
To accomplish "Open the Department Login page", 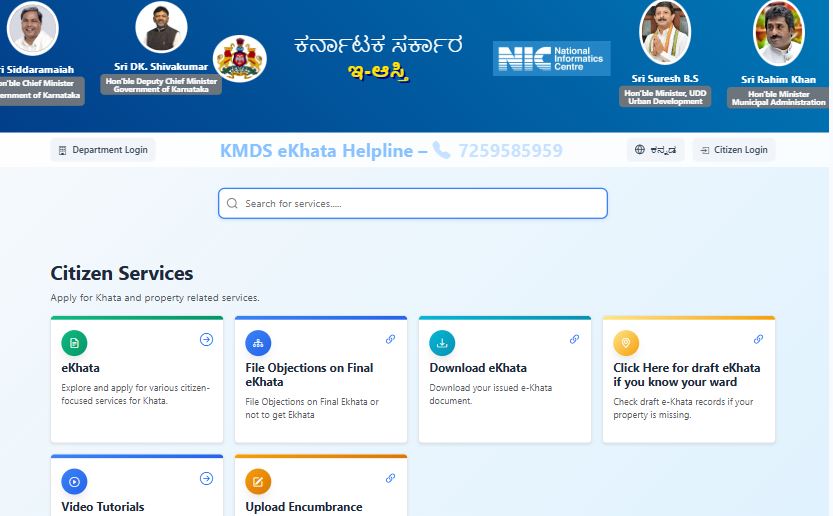I will pos(103,150).
